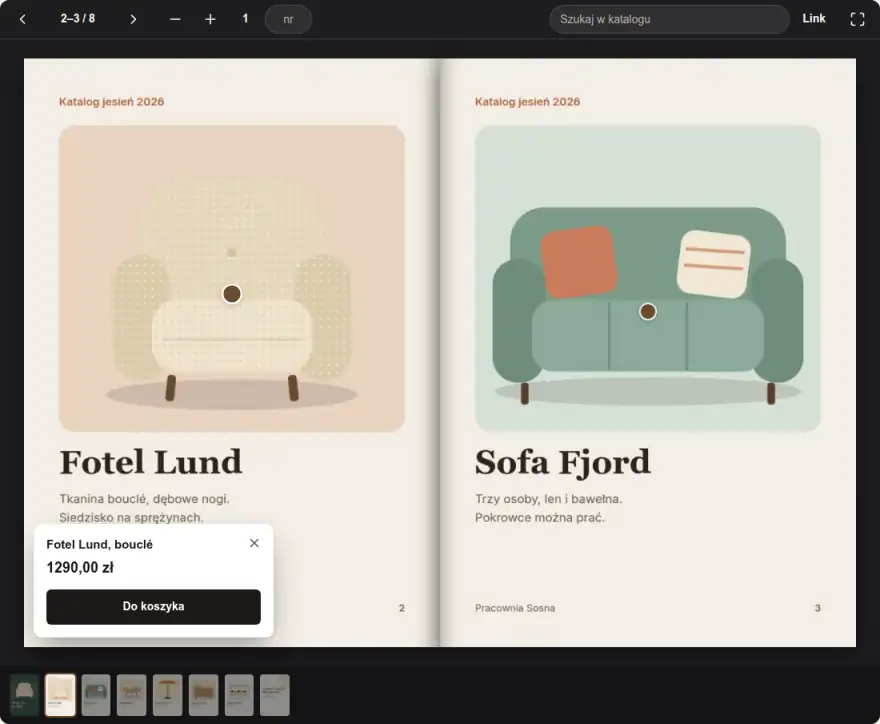Viewport: 880px width, 724px height.
Task: Zoom out with the minus icon
Action: pyautogui.click(x=175, y=19)
